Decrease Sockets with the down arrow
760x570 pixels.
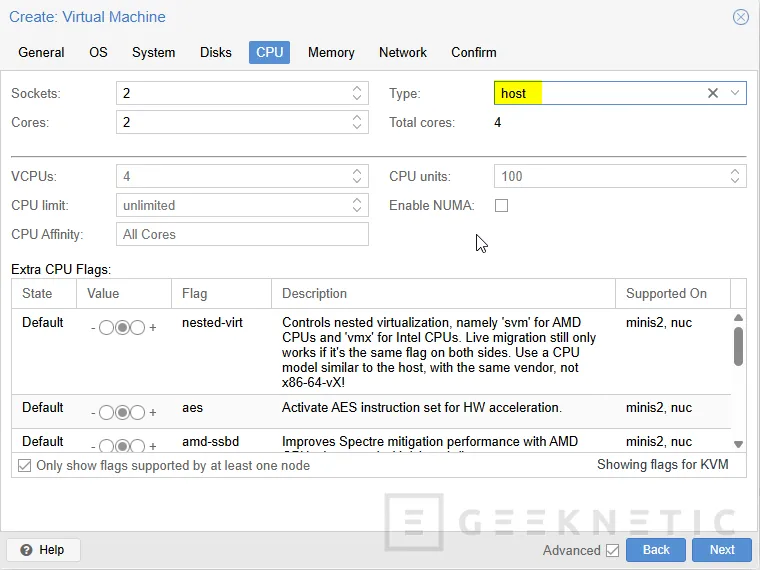(x=357, y=97)
